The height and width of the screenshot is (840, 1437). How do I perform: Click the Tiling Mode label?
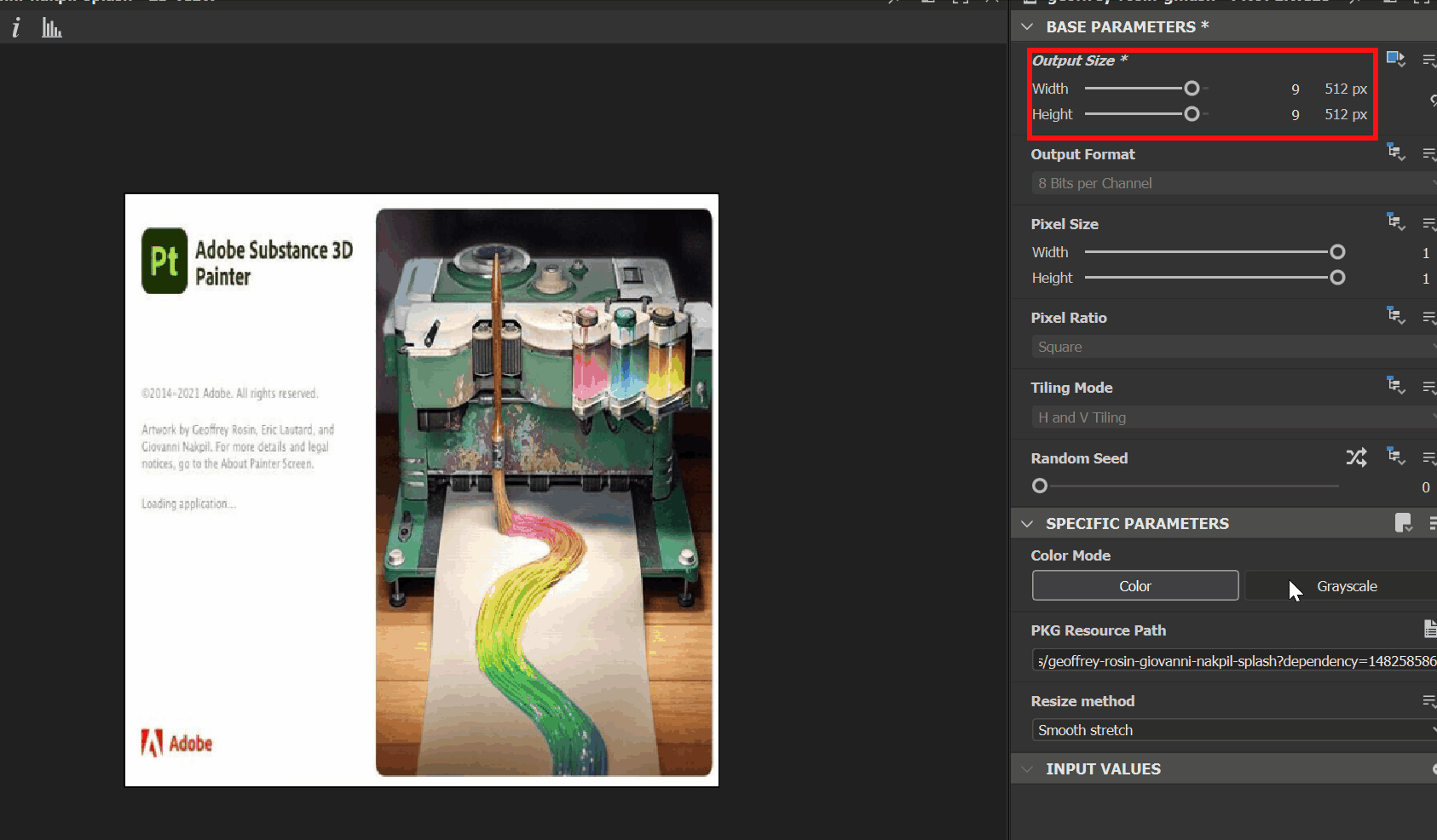pyautogui.click(x=1071, y=388)
